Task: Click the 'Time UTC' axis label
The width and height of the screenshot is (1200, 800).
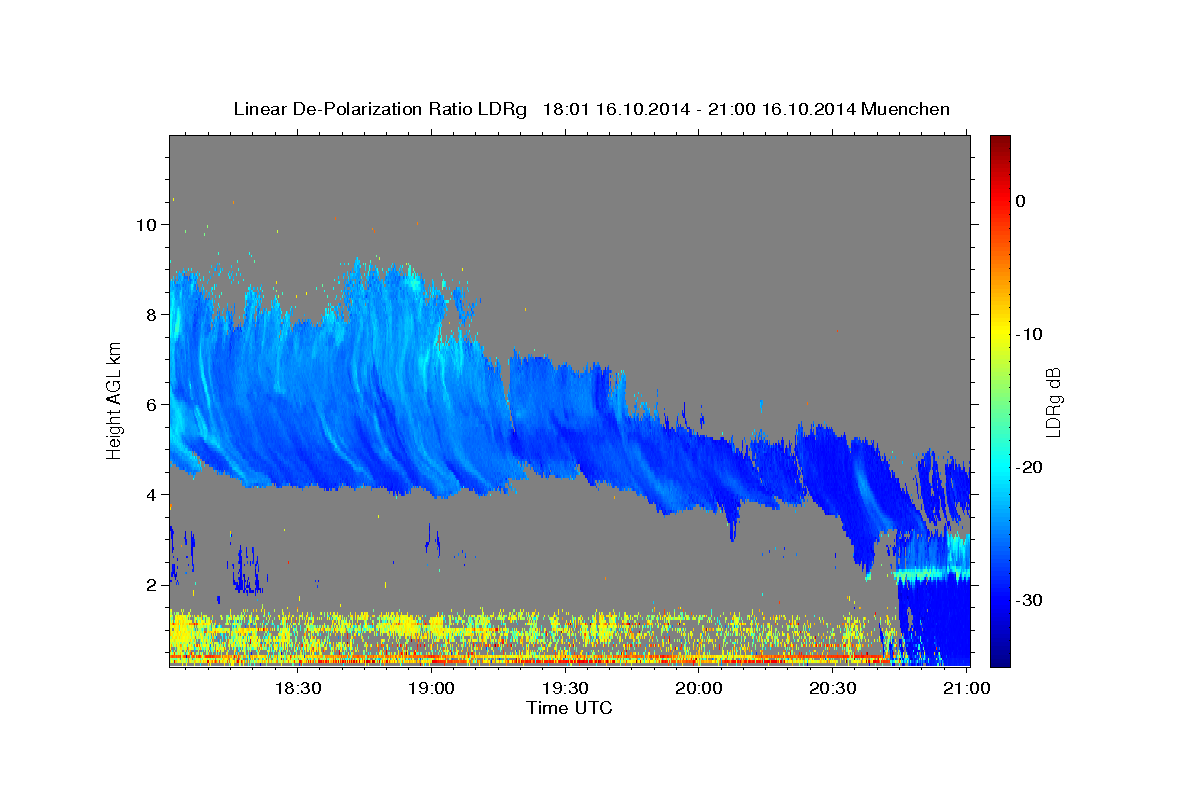Action: [x=569, y=708]
